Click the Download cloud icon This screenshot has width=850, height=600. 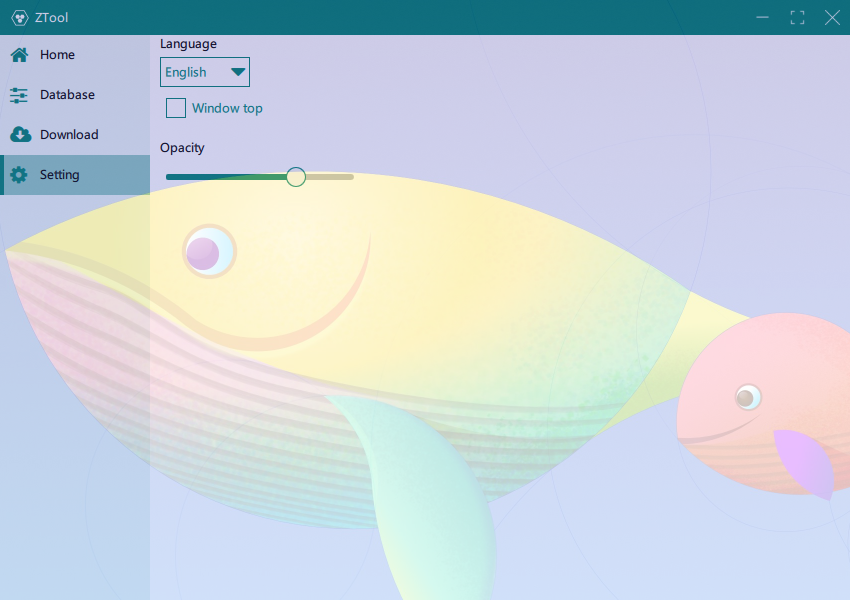(x=21, y=134)
